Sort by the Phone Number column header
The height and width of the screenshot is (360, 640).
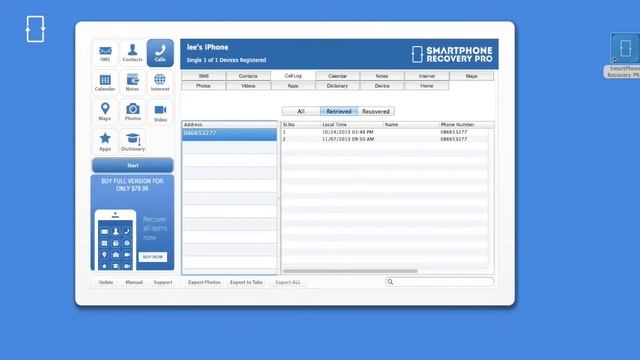[x=467, y=124]
